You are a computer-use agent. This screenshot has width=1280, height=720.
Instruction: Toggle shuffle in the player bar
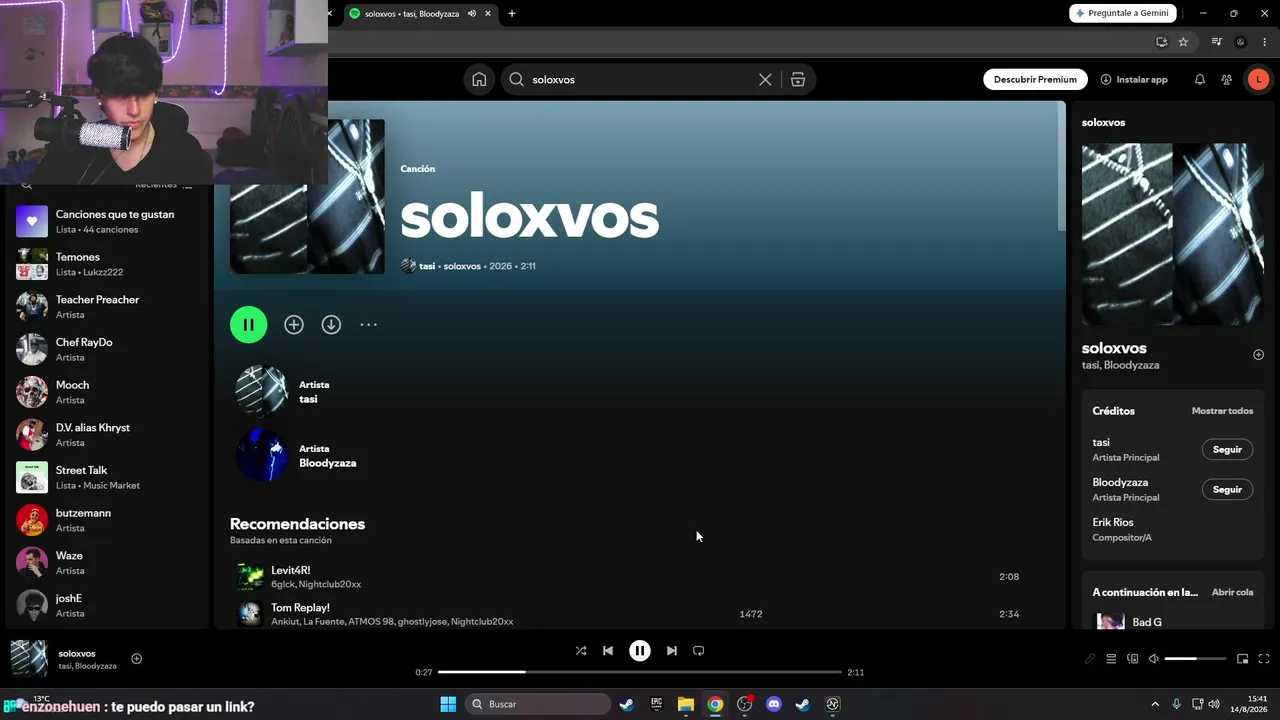click(x=581, y=651)
